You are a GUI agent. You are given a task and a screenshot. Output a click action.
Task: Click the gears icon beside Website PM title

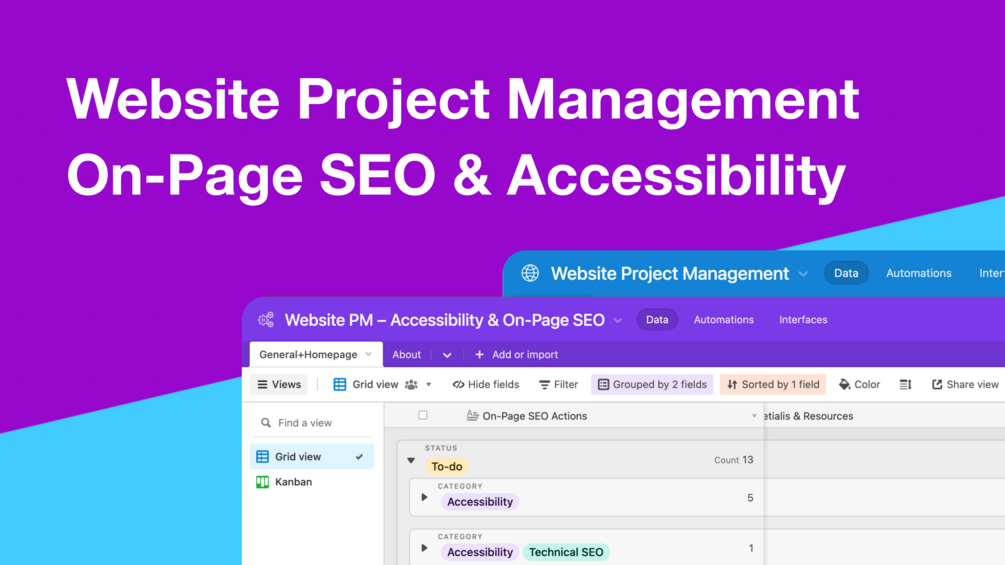tap(266, 320)
